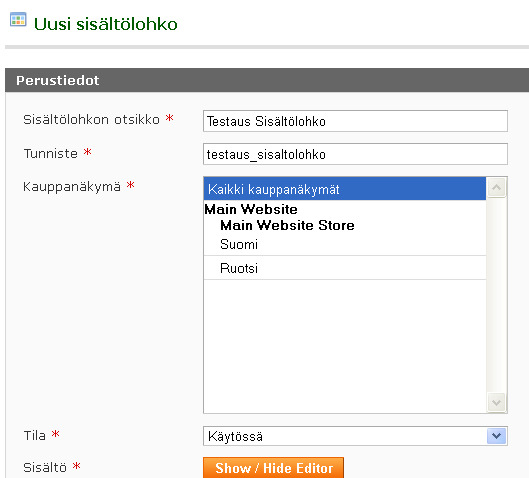This screenshot has width=529, height=478.
Task: Click the Uusi sisältölohko page heading
Action: (106, 24)
